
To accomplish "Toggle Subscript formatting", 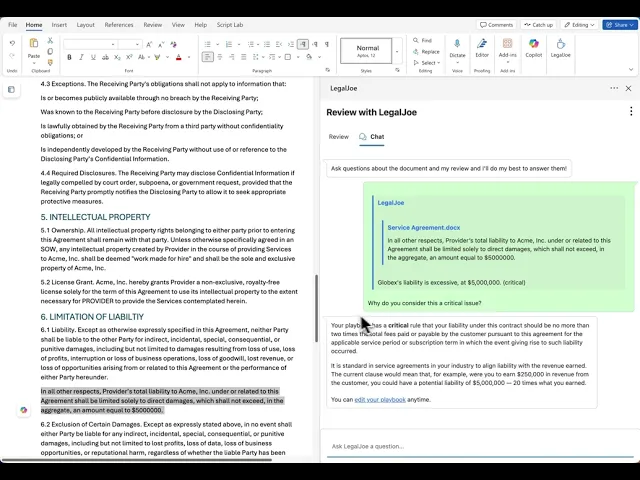I will pyautogui.click(x=117, y=57).
